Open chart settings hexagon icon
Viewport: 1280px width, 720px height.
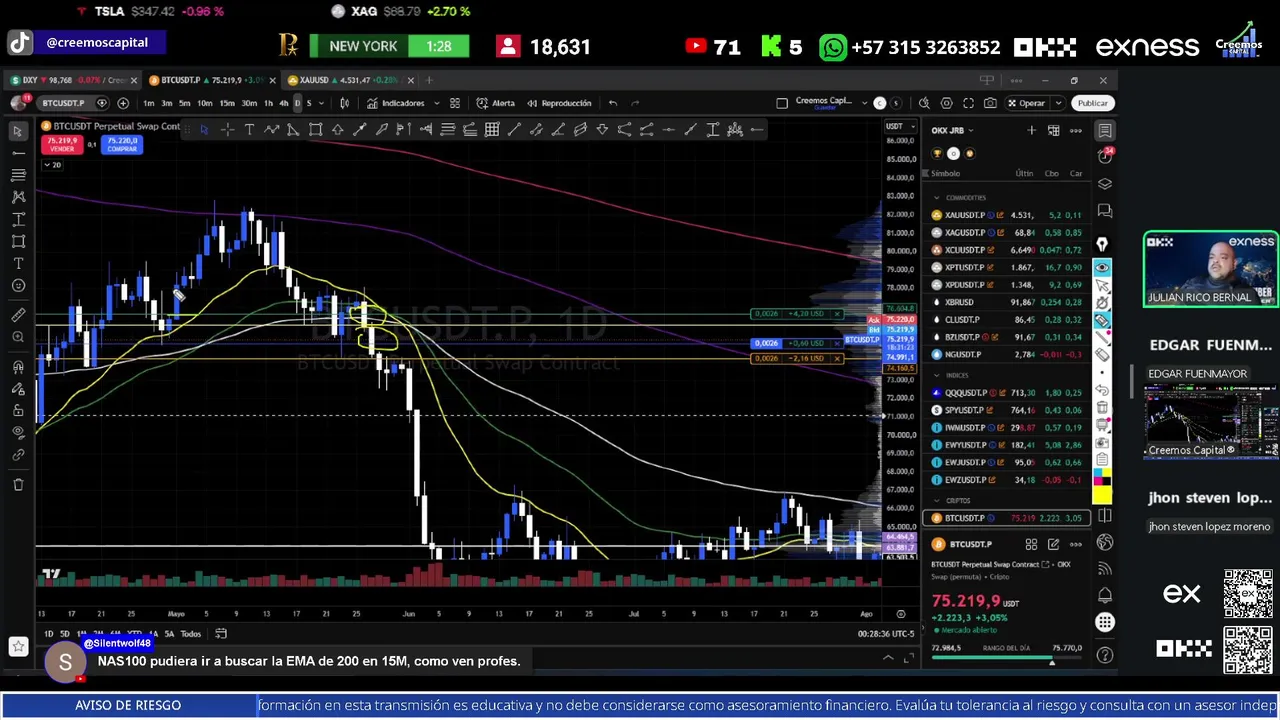pyautogui.click(x=946, y=103)
